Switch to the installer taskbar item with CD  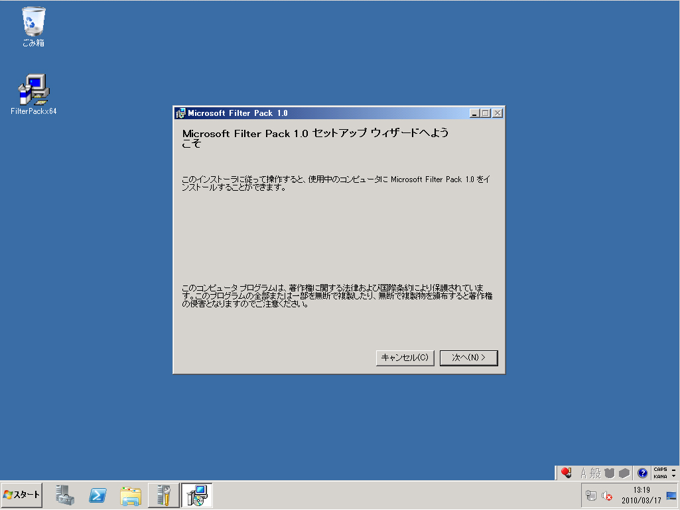[x=197, y=495]
